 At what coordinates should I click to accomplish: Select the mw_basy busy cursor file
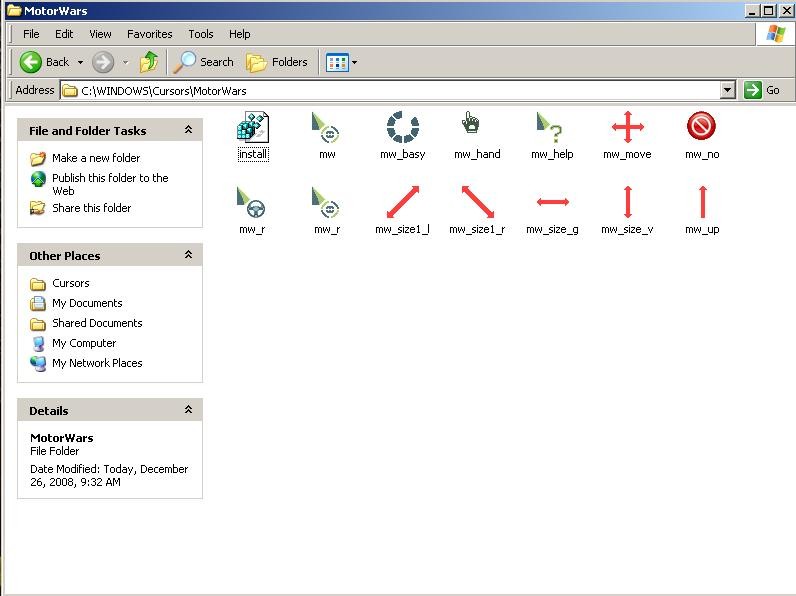(x=402, y=128)
